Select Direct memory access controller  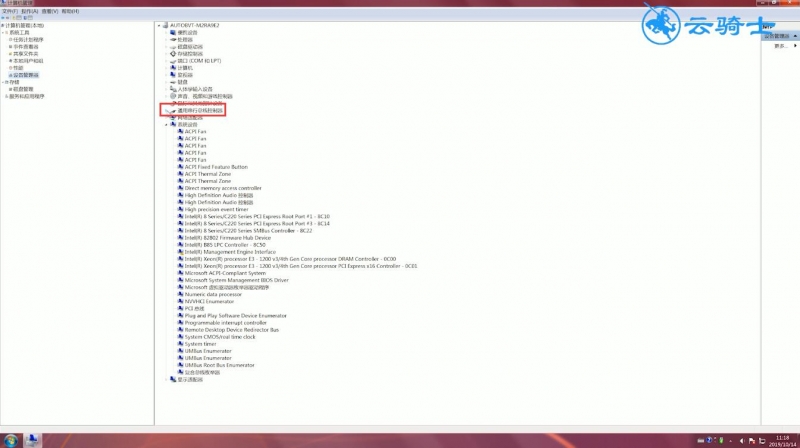point(223,188)
